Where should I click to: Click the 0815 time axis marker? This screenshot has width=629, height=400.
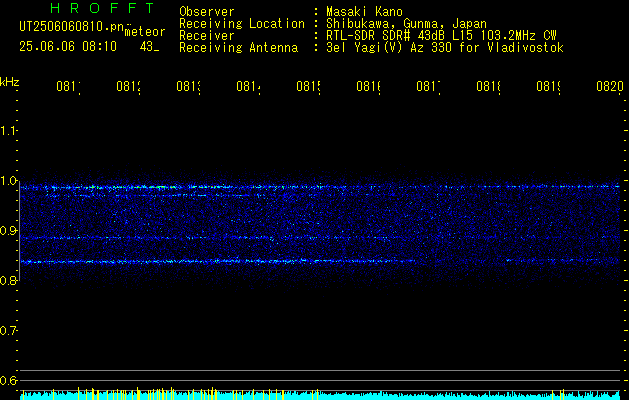tap(308, 86)
